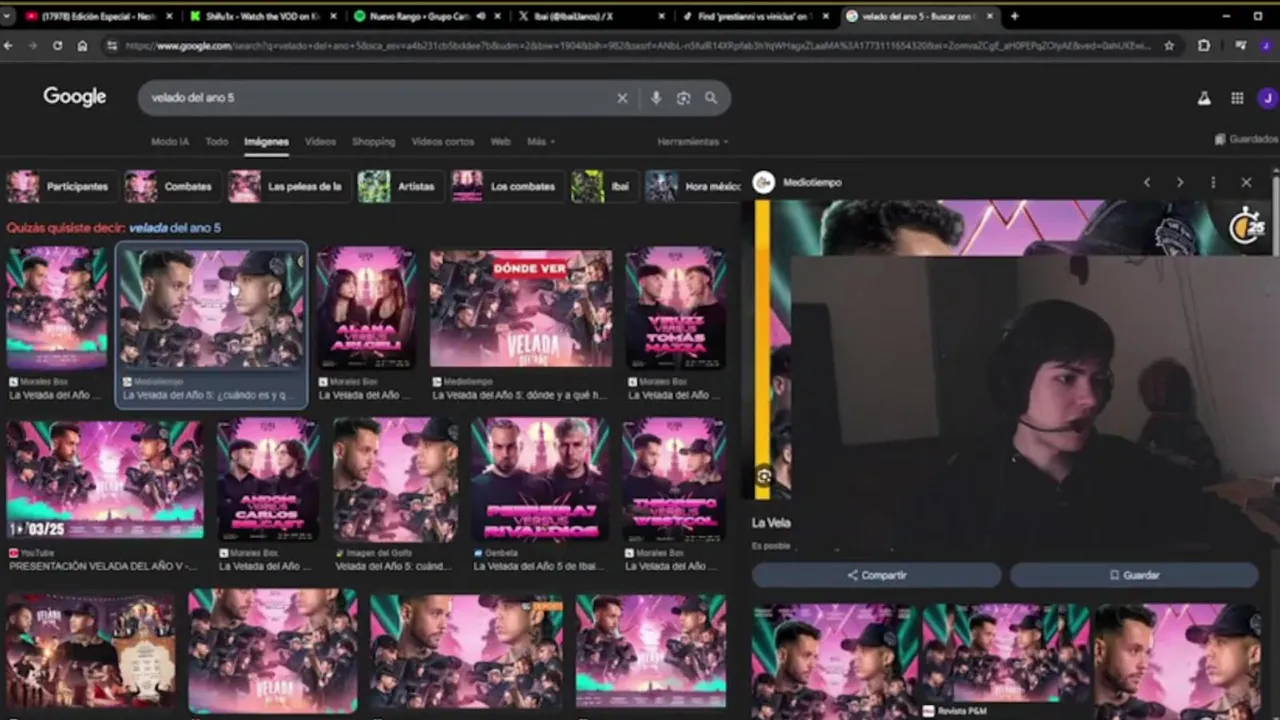Click the magnifier search icon
The height and width of the screenshot is (720, 1280).
pos(711,98)
